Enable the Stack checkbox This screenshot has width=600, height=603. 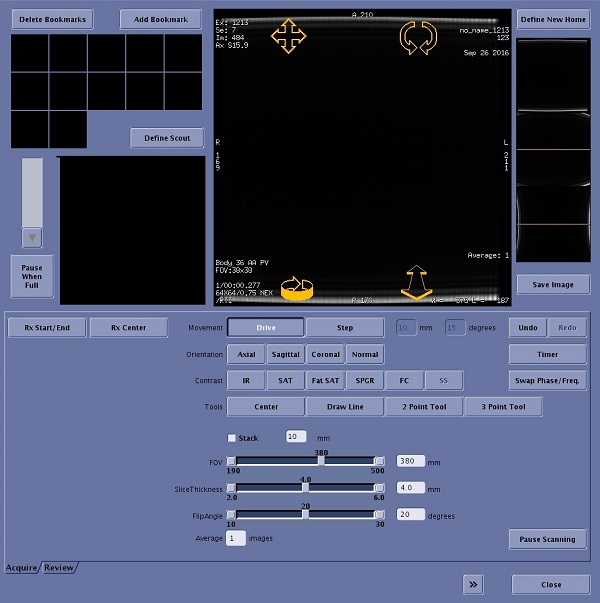(x=232, y=437)
